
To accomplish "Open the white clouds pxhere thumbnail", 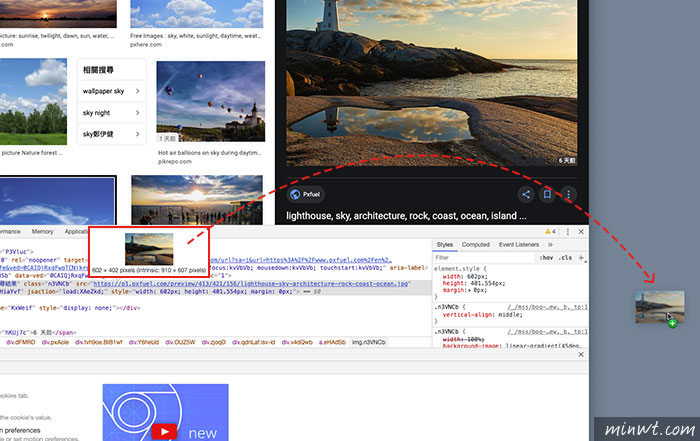I will click(197, 14).
